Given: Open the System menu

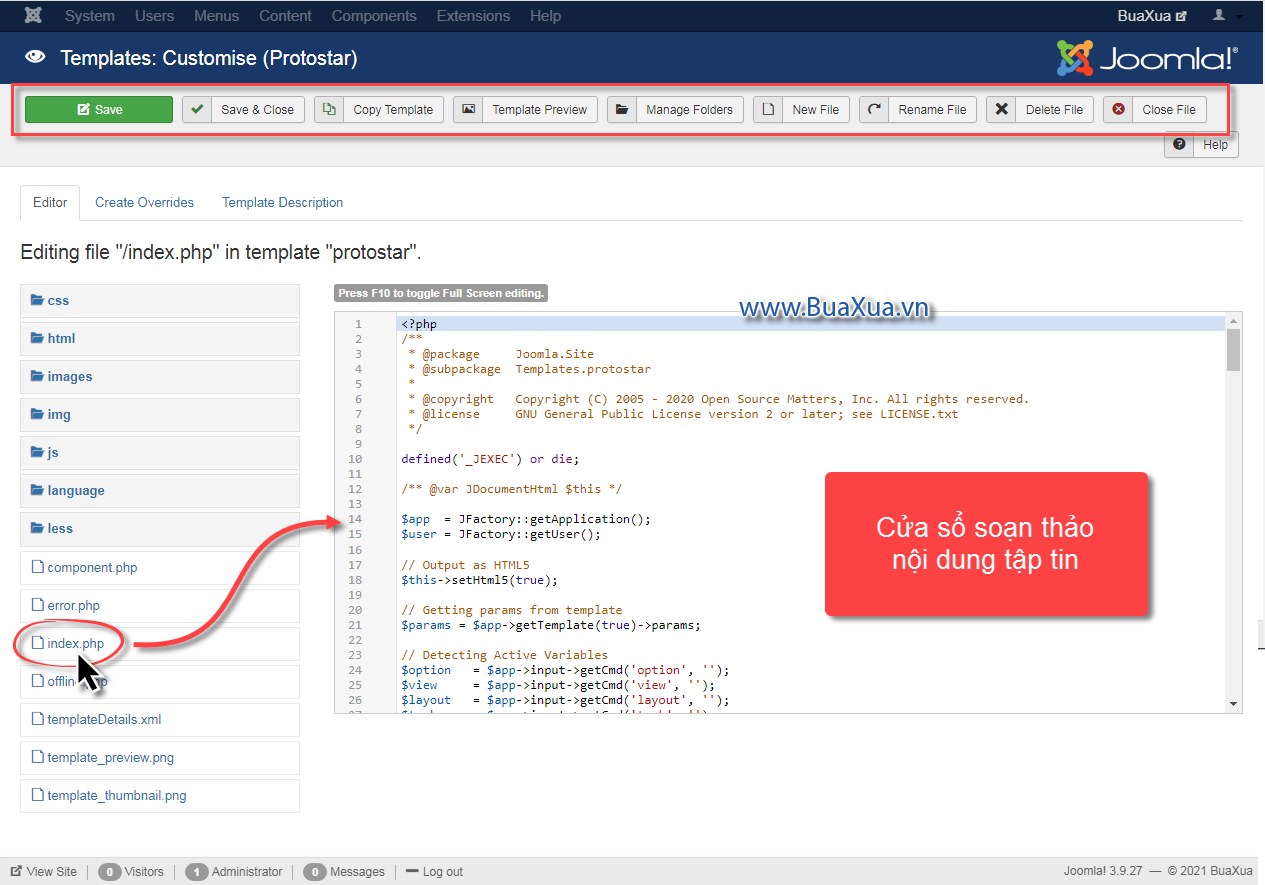Looking at the screenshot, I should pyautogui.click(x=89, y=16).
